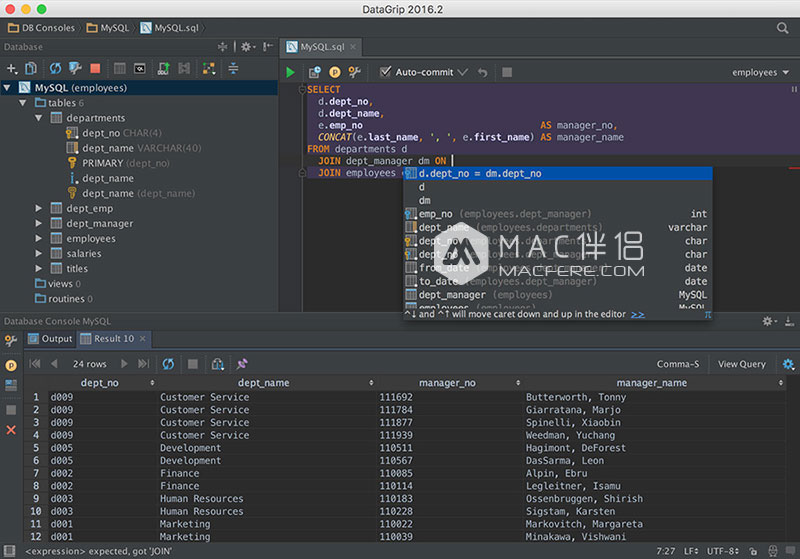Expand the employees table node
This screenshot has height=559, width=800.
39,238
